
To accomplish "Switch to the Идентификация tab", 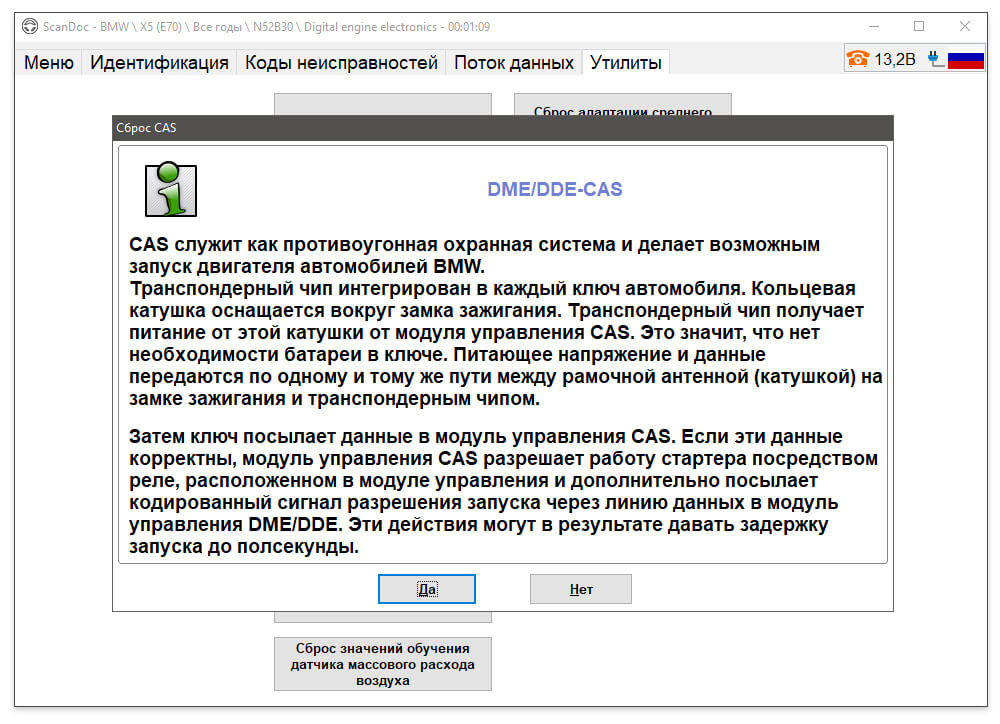I will [159, 63].
